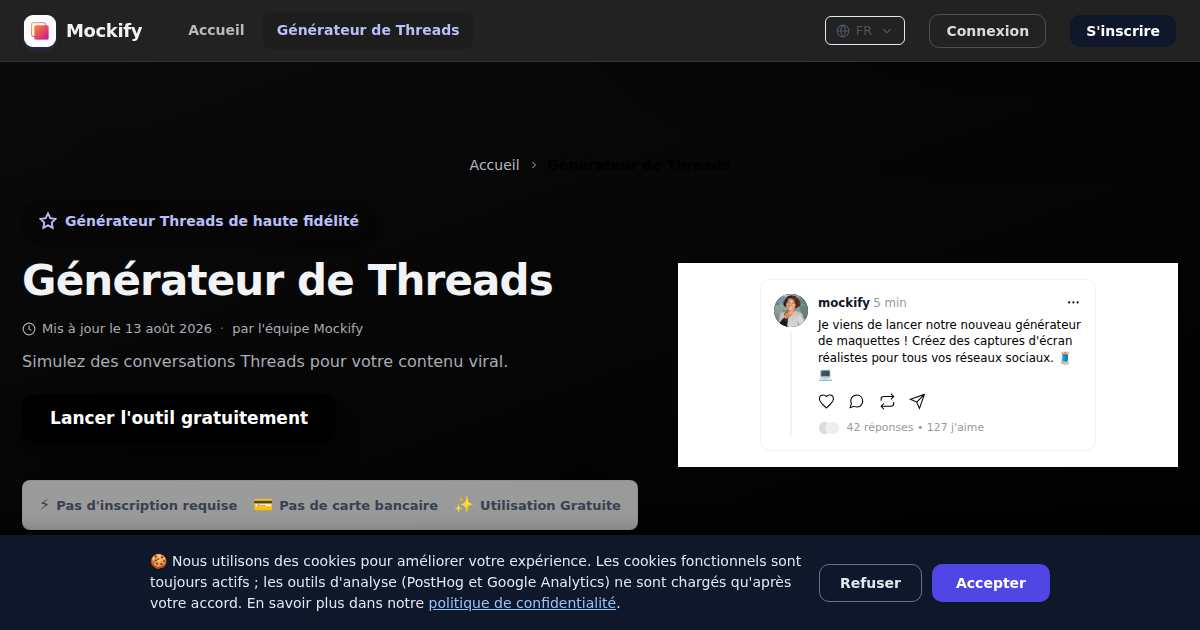This screenshot has width=1200, height=630.
Task: Click the Pas de carte bancaire label
Action: point(359,506)
